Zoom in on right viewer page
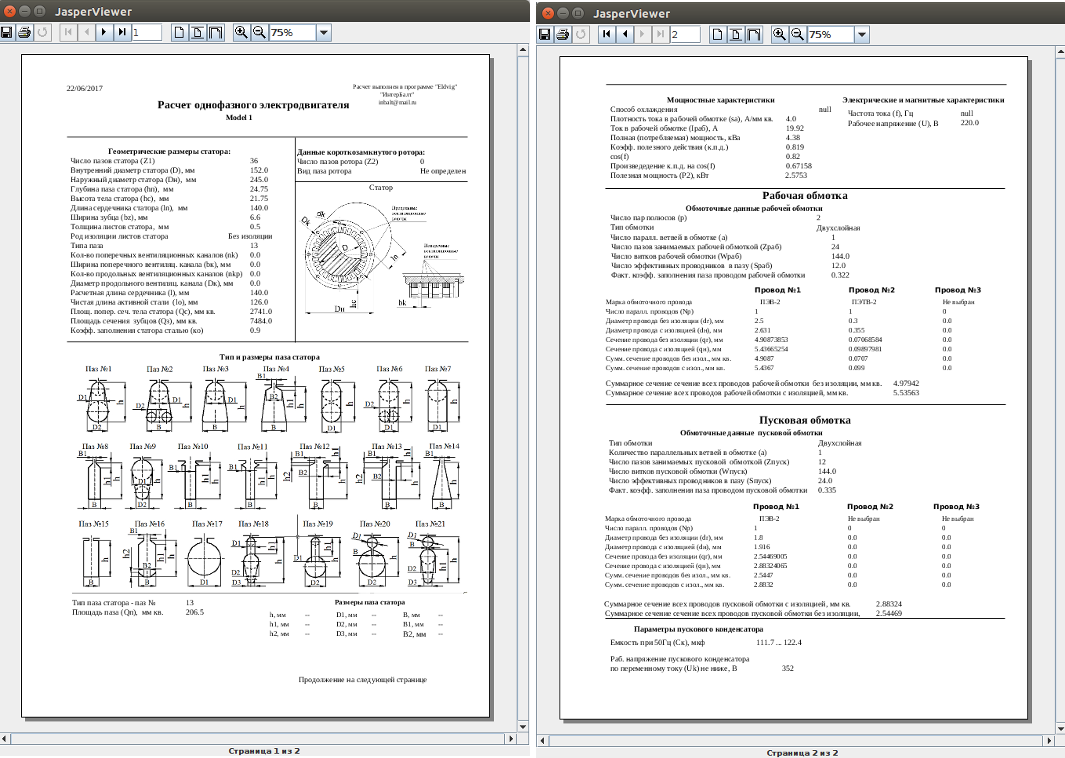 pos(779,34)
